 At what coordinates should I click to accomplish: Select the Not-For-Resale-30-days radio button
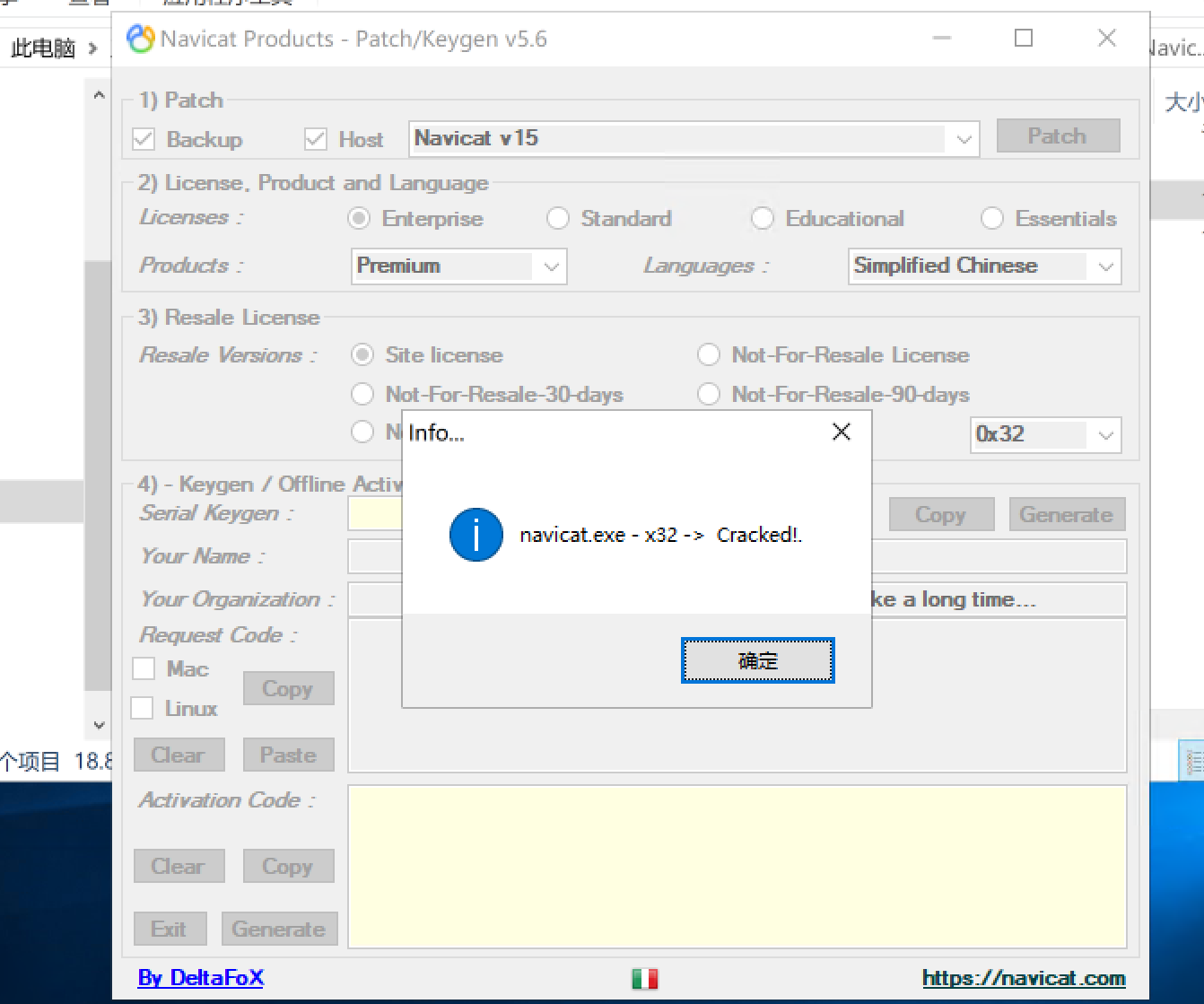click(x=362, y=394)
